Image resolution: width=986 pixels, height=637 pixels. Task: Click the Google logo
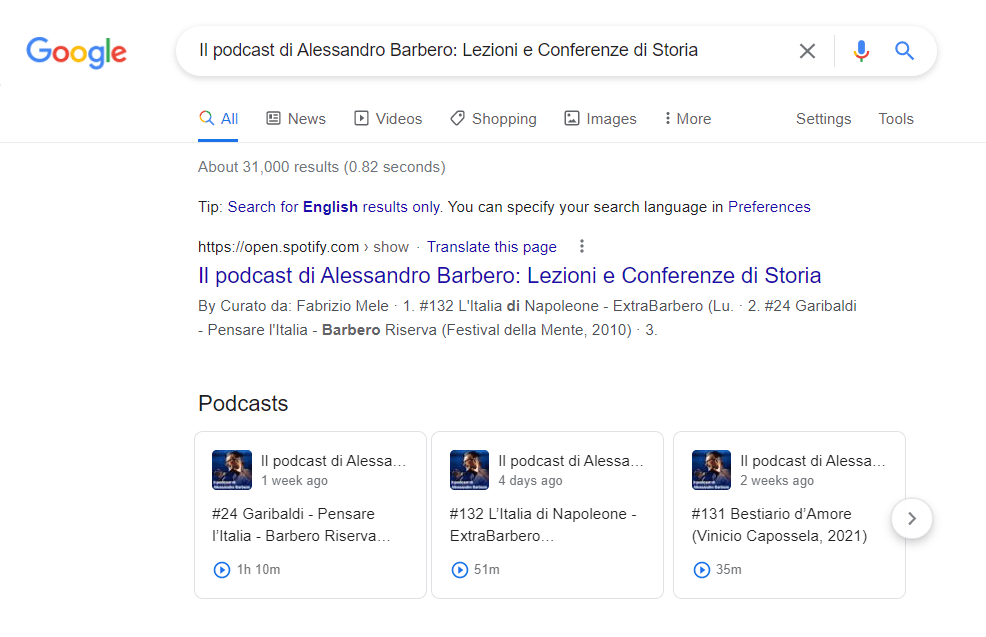point(76,51)
